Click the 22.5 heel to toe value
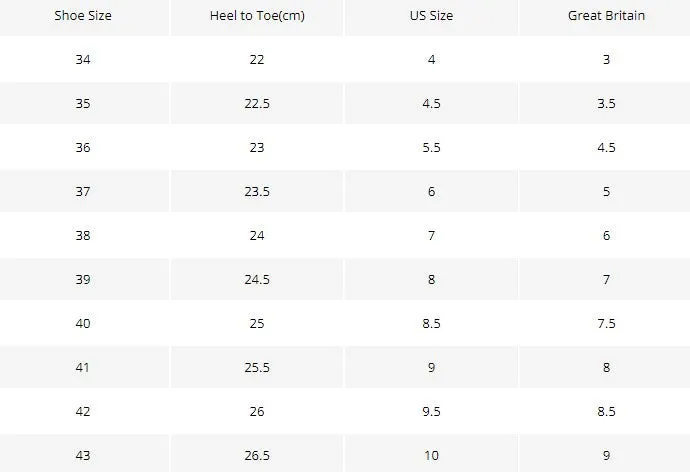The width and height of the screenshot is (690, 472). click(x=257, y=103)
